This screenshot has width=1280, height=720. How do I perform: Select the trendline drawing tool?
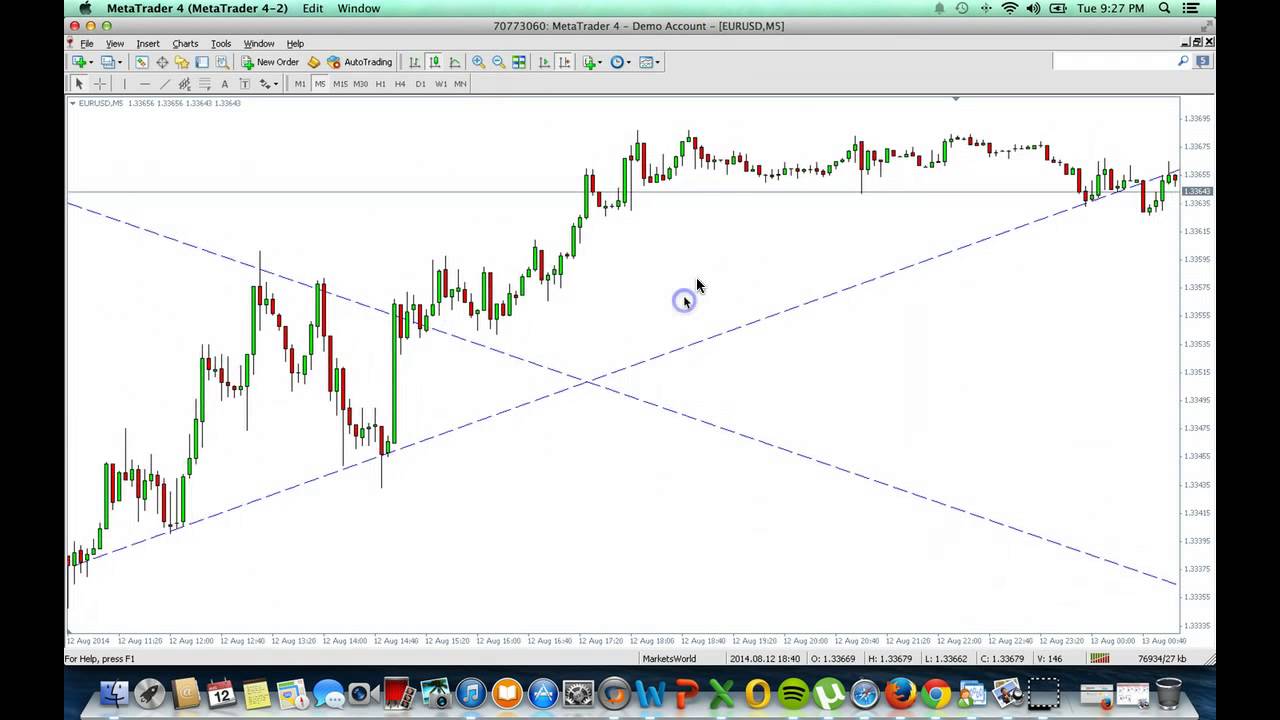[165, 84]
